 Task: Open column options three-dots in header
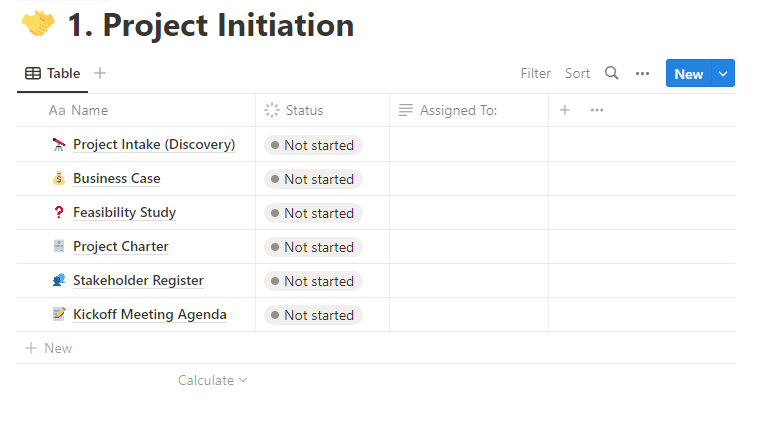597,110
